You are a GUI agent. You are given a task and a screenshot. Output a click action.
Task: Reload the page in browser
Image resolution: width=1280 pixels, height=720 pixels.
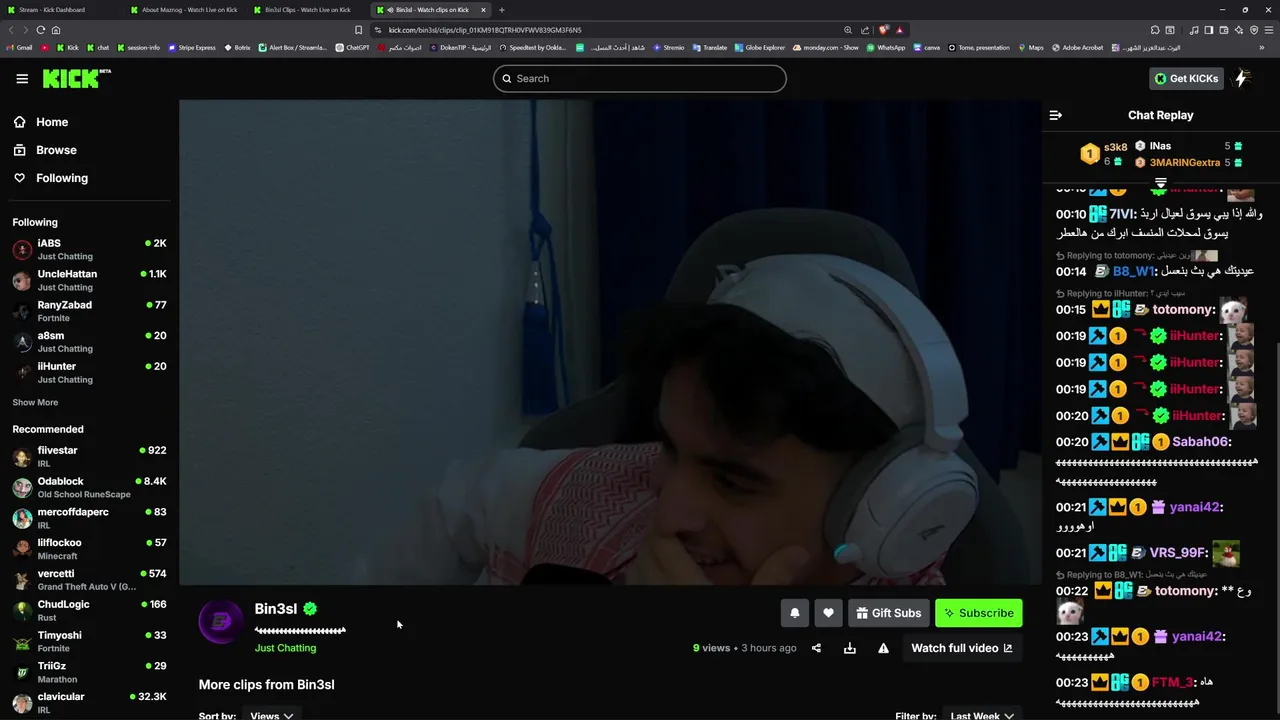click(41, 30)
